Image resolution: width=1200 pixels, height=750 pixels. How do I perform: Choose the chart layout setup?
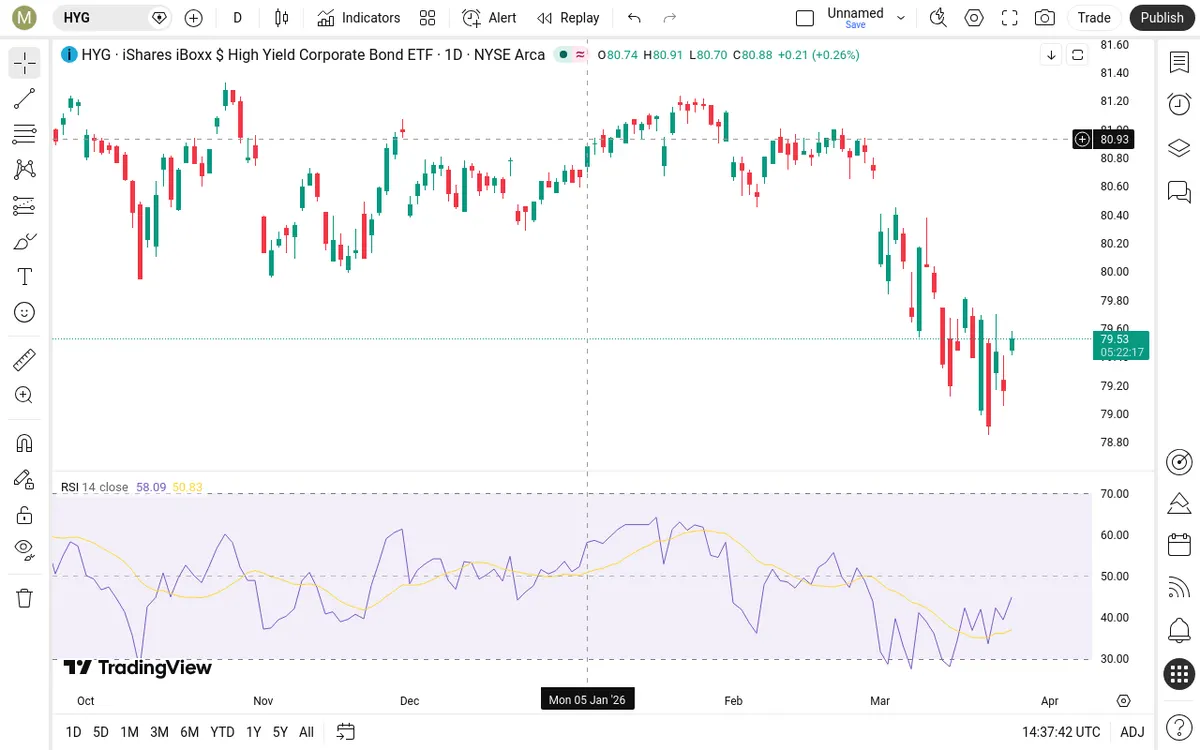click(x=805, y=17)
